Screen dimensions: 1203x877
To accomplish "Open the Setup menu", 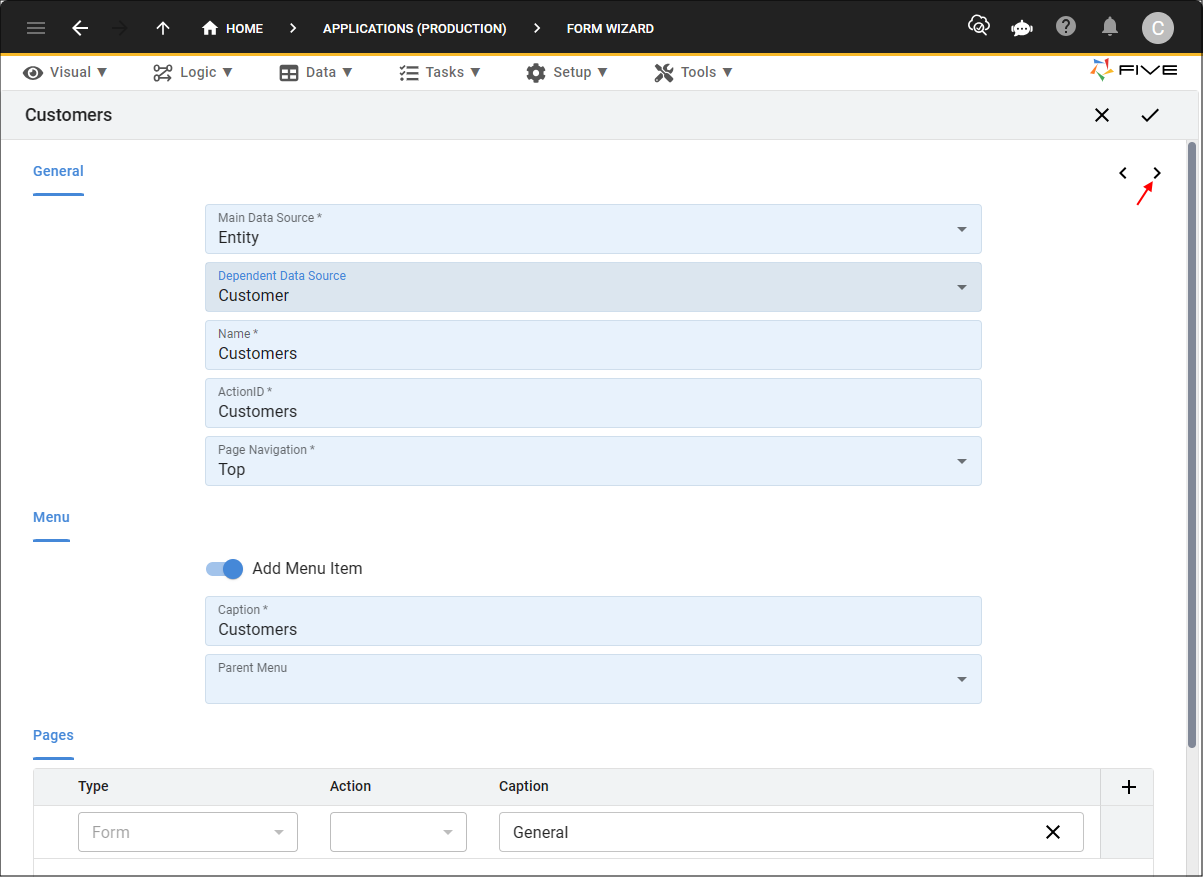I will pyautogui.click(x=567, y=72).
